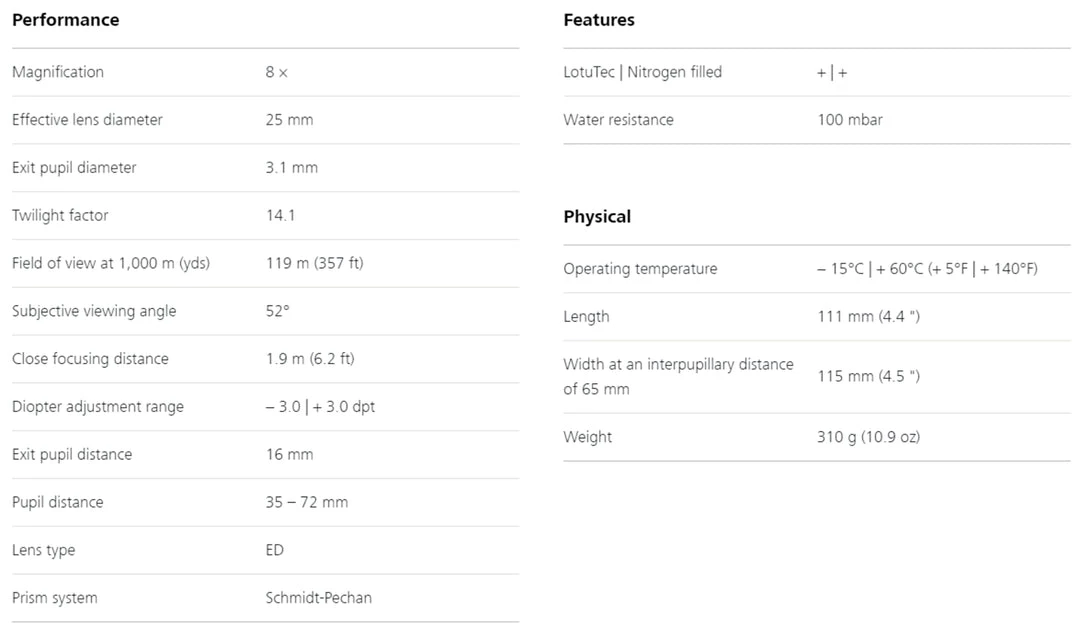Click the Performance section heading

65,20
